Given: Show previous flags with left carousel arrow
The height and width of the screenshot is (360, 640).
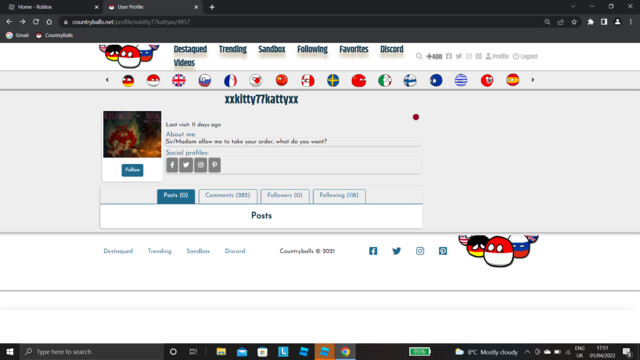Looking at the screenshot, I should (x=107, y=80).
